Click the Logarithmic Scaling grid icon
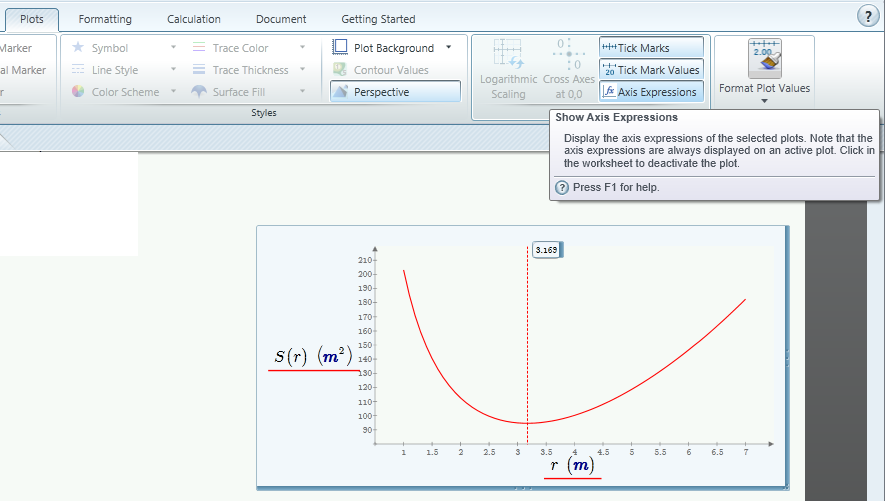Screen dimensions: 885x501 (508, 54)
